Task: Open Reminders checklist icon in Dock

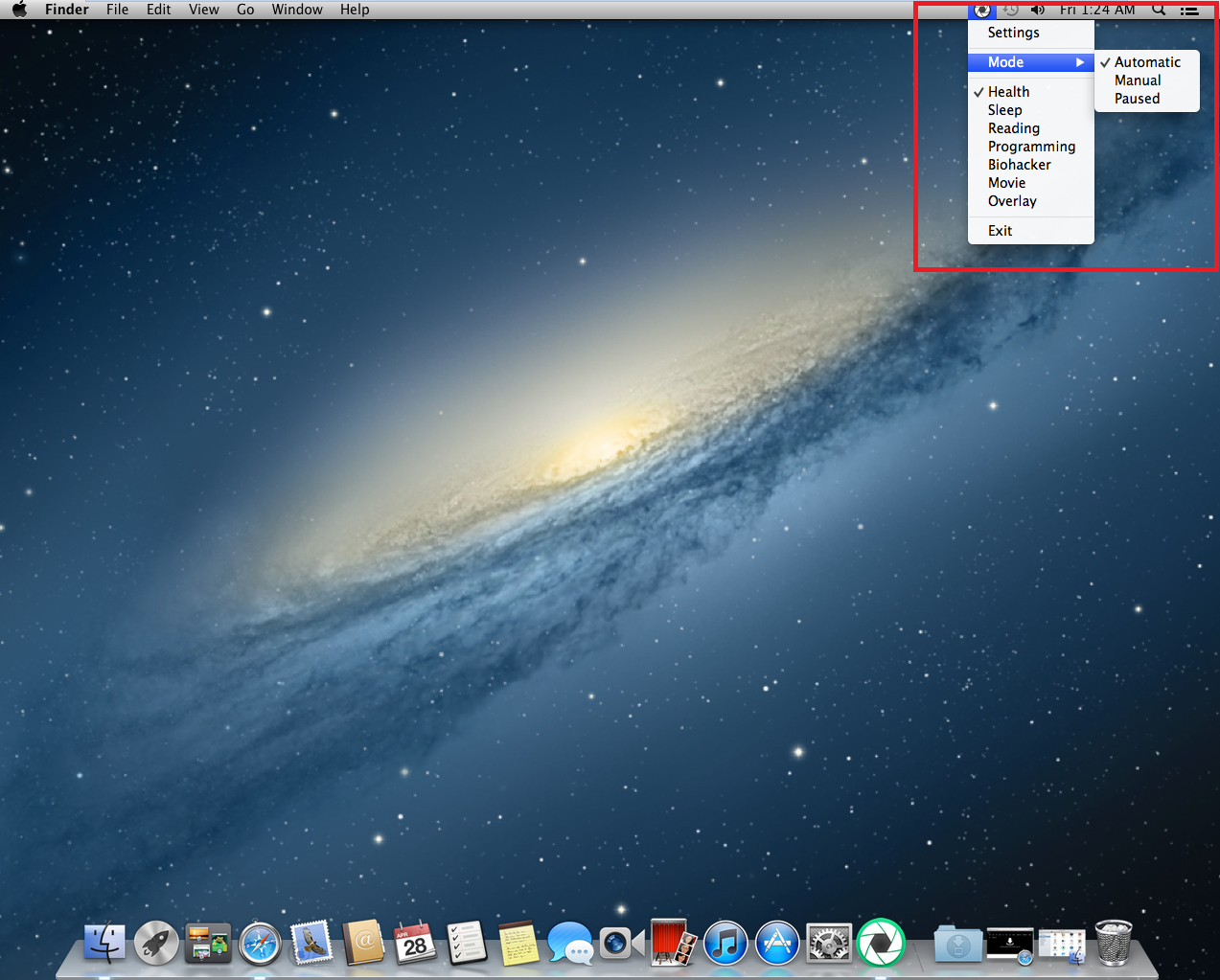Action: [468, 944]
